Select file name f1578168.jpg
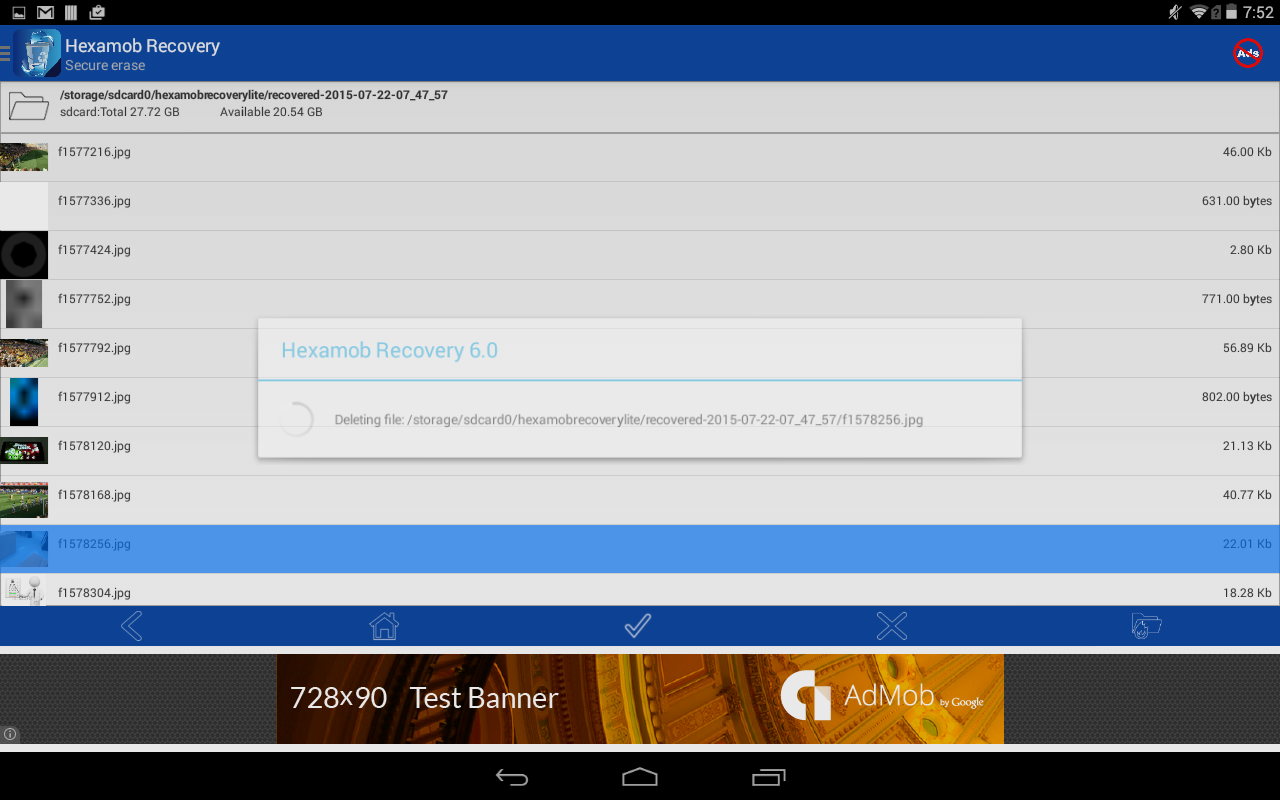Image resolution: width=1280 pixels, height=800 pixels. (94, 495)
